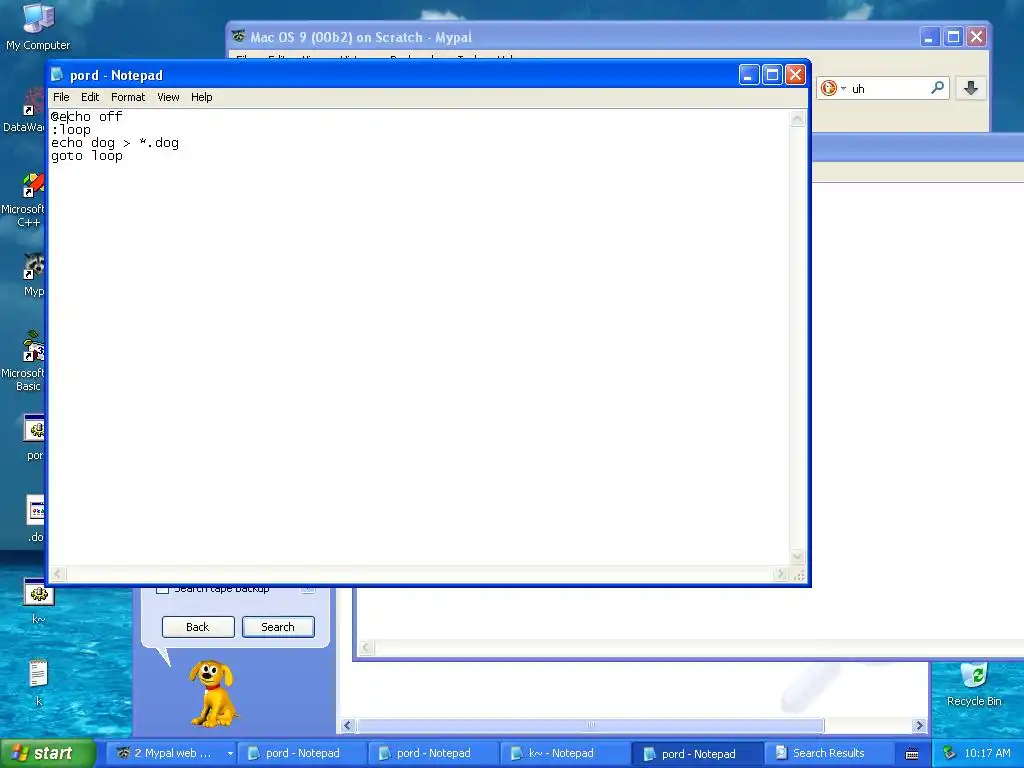Click the '@echo off' line in Notepad
The height and width of the screenshot is (768, 1024).
coord(87,116)
